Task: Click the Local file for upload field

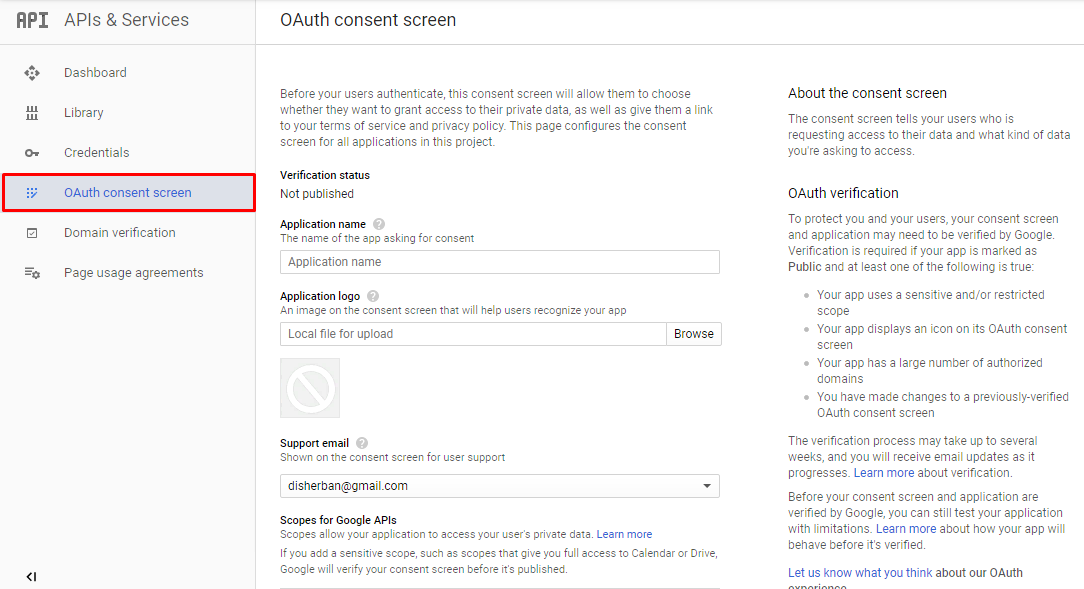Action: [x=473, y=334]
